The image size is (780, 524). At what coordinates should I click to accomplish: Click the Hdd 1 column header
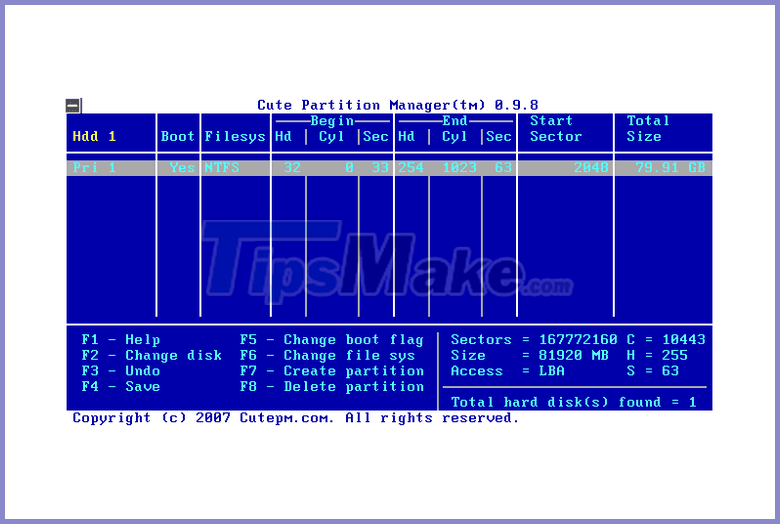[94, 136]
